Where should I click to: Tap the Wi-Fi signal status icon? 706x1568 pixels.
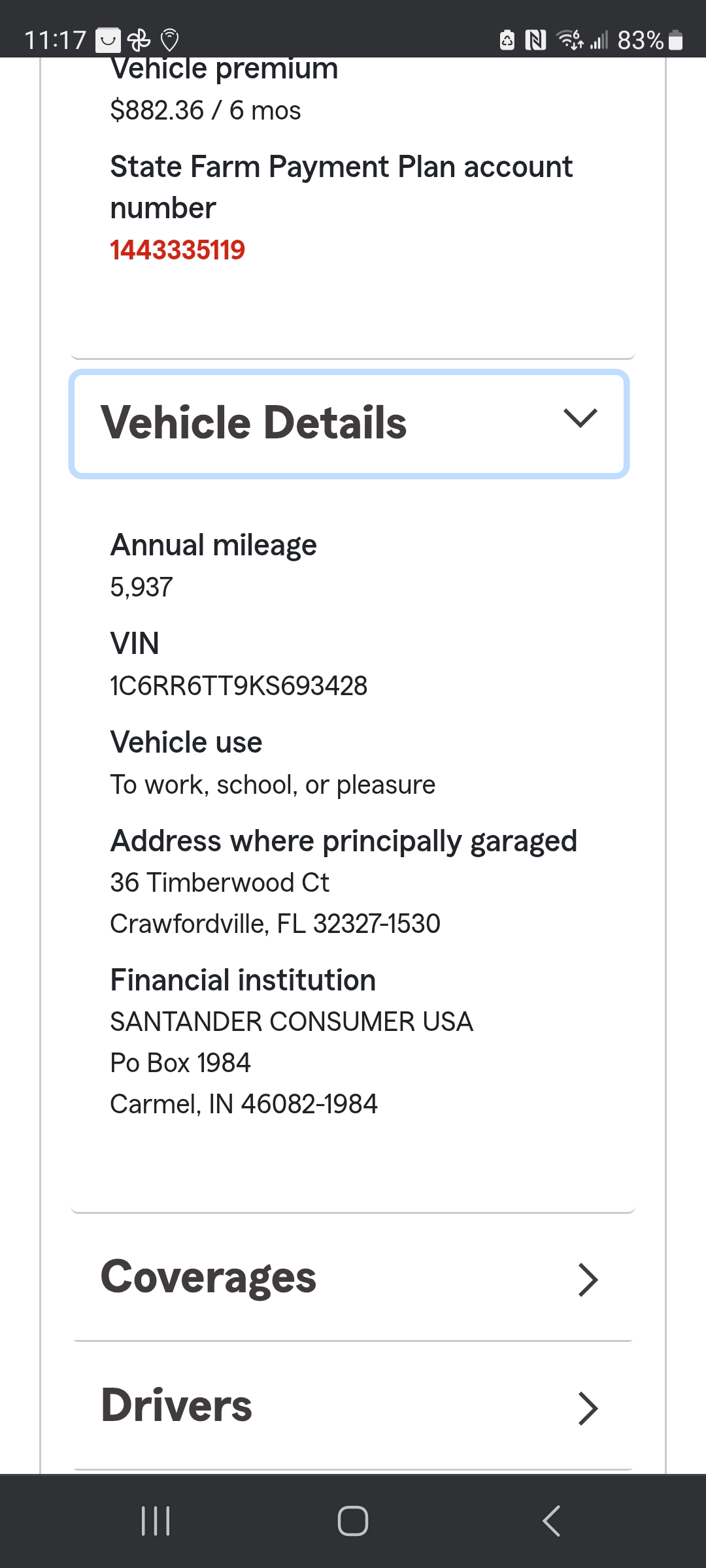pyautogui.click(x=570, y=40)
